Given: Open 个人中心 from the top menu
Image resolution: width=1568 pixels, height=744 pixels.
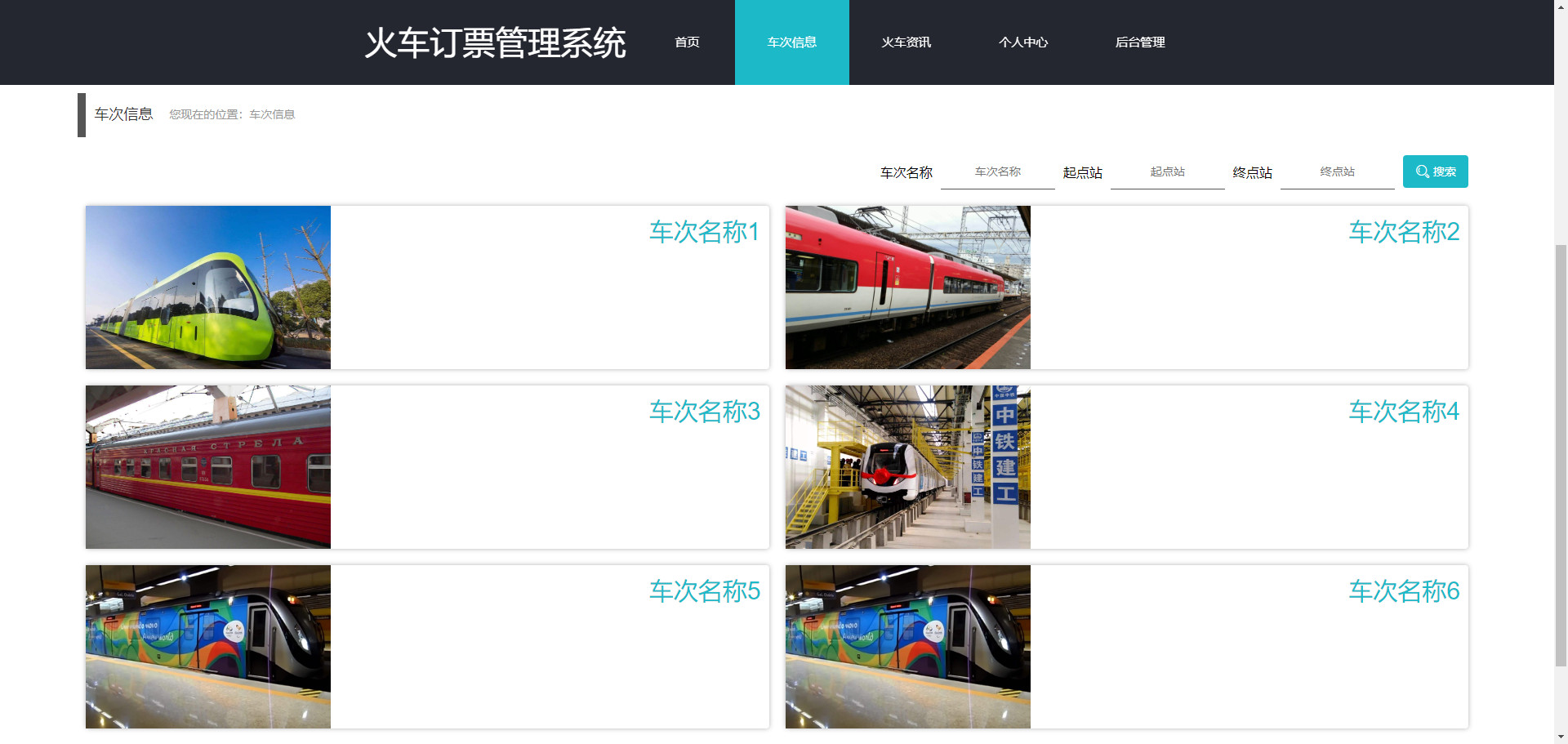Looking at the screenshot, I should coord(1023,42).
